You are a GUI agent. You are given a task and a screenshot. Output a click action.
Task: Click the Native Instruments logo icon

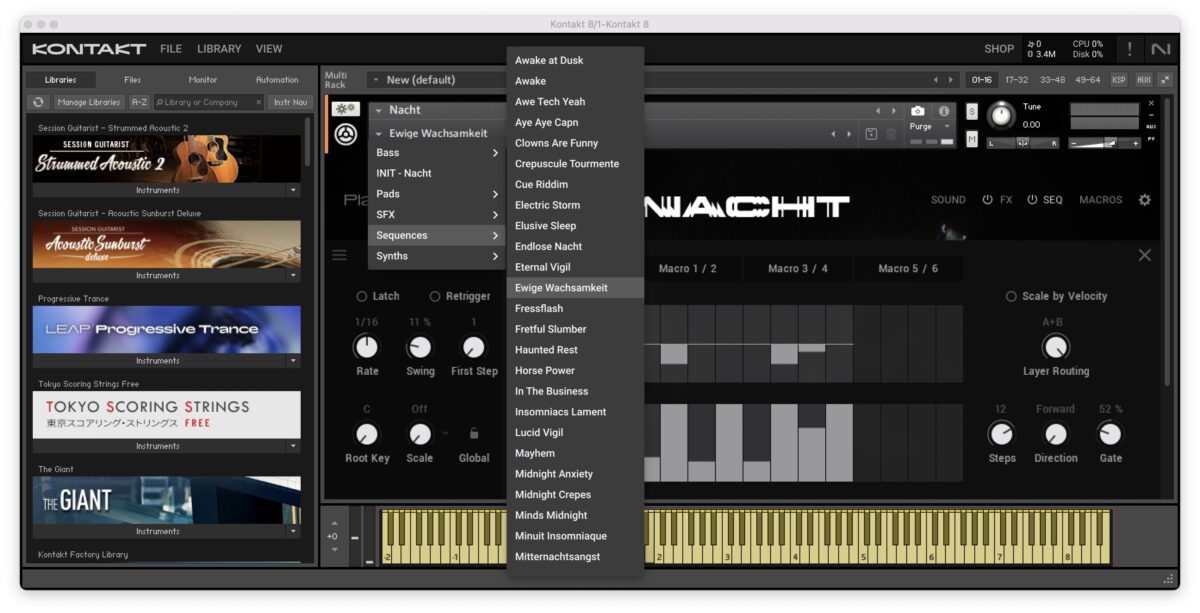(1160, 49)
